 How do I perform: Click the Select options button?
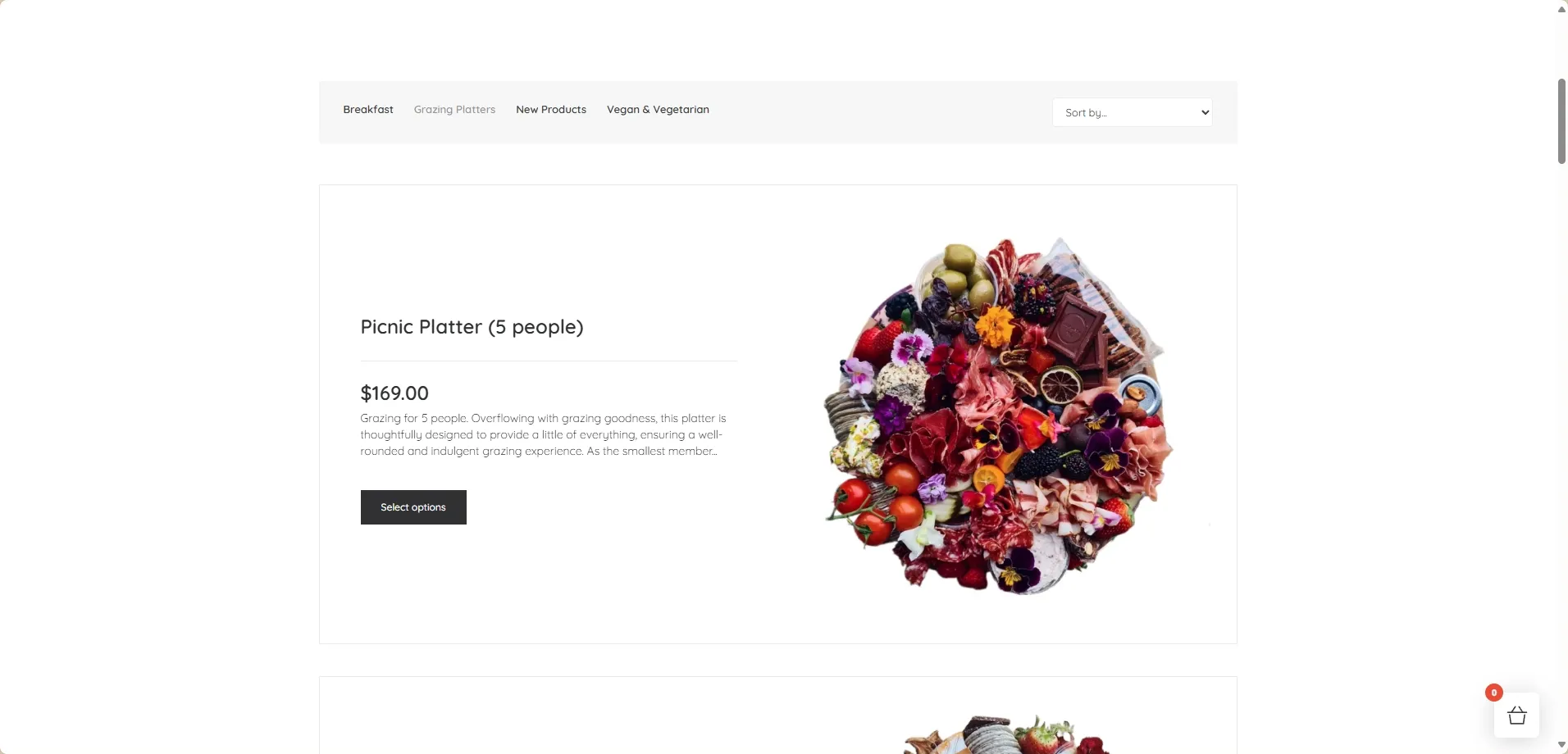pyautogui.click(x=413, y=507)
